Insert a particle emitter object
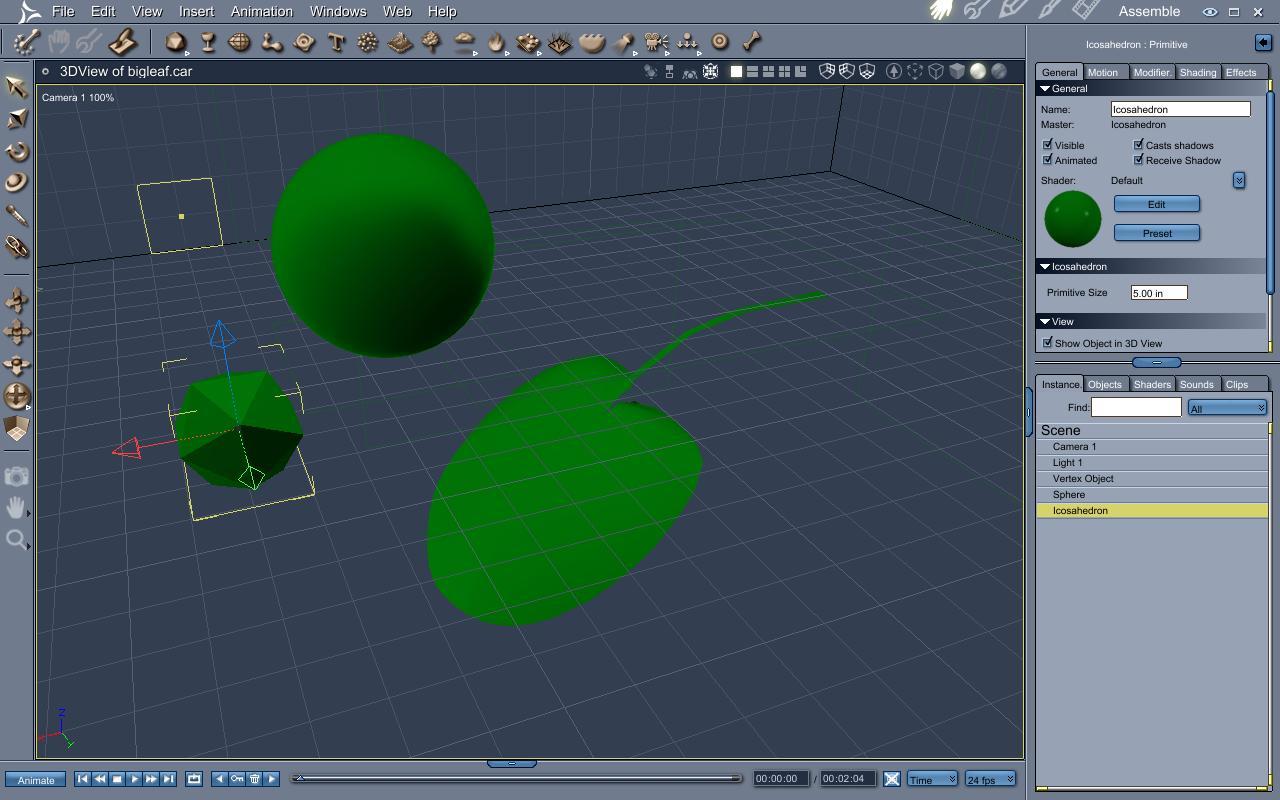The height and width of the screenshot is (800, 1280). [x=368, y=42]
